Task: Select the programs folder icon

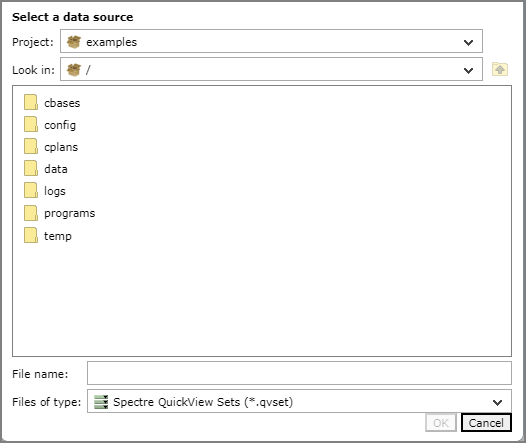Action: 31,213
